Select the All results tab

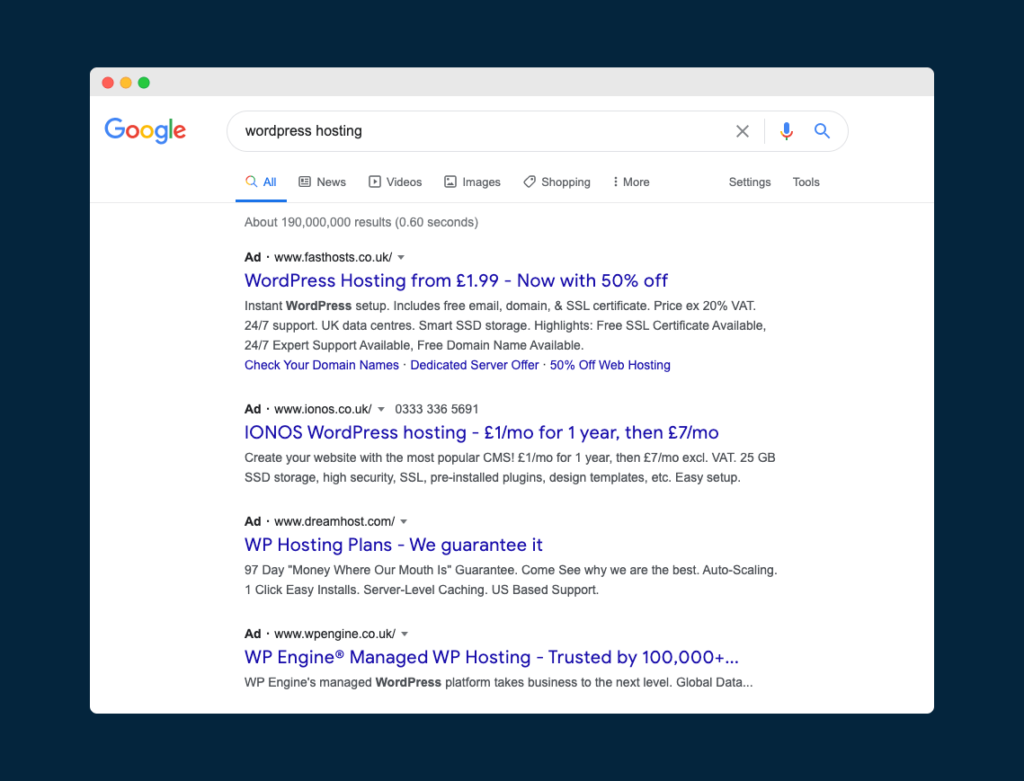[x=261, y=182]
